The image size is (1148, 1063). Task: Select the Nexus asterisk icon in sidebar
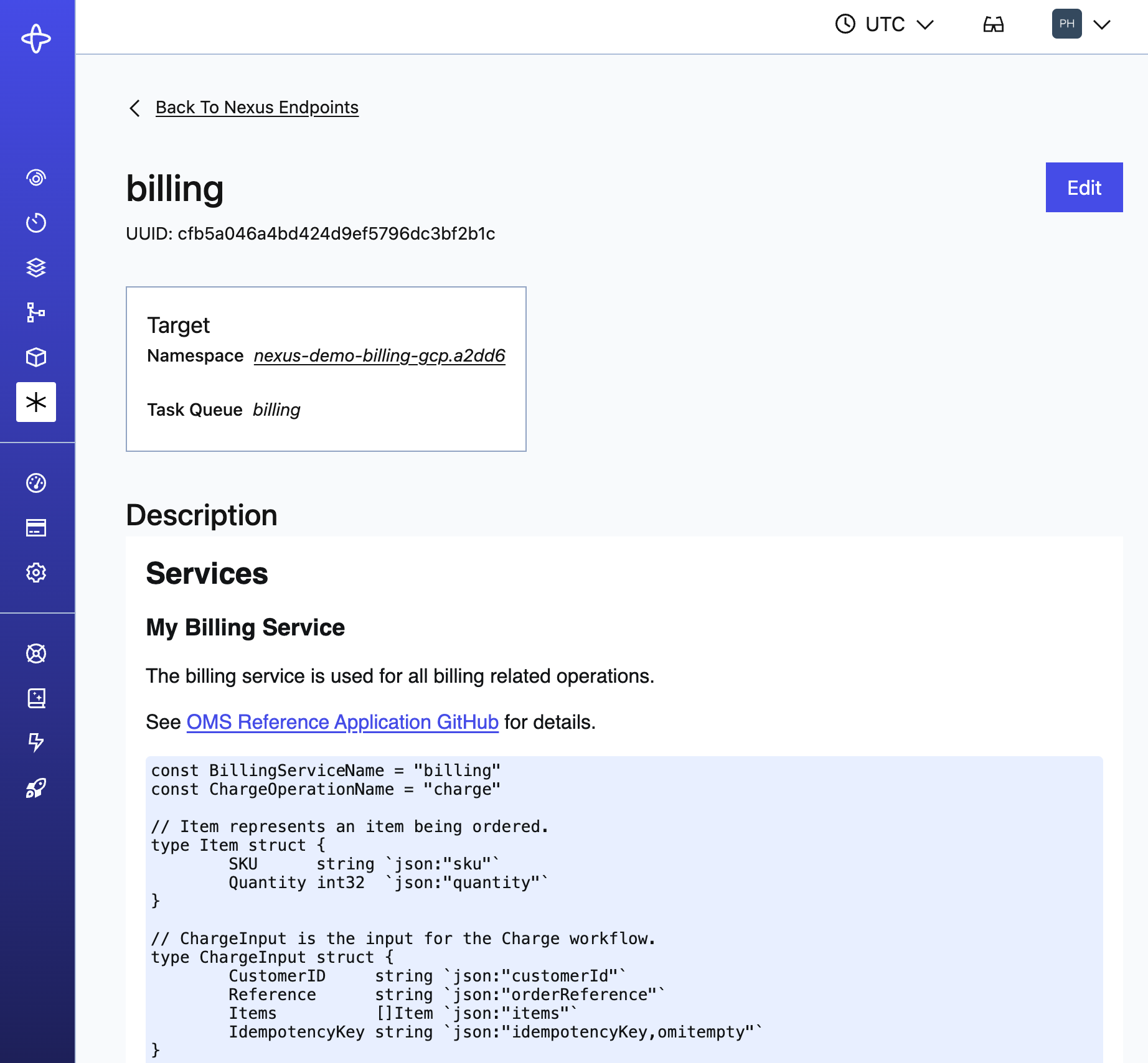tap(36, 402)
